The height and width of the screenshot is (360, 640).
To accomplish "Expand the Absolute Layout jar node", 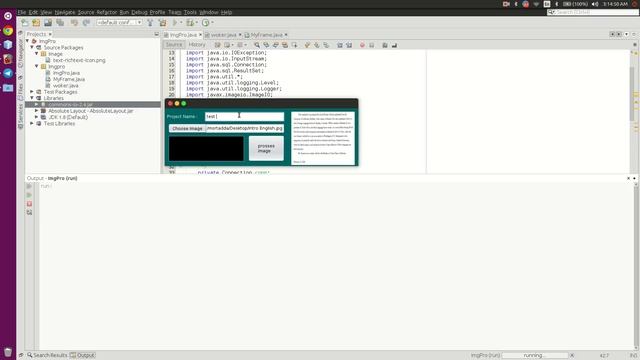I will point(37,111).
